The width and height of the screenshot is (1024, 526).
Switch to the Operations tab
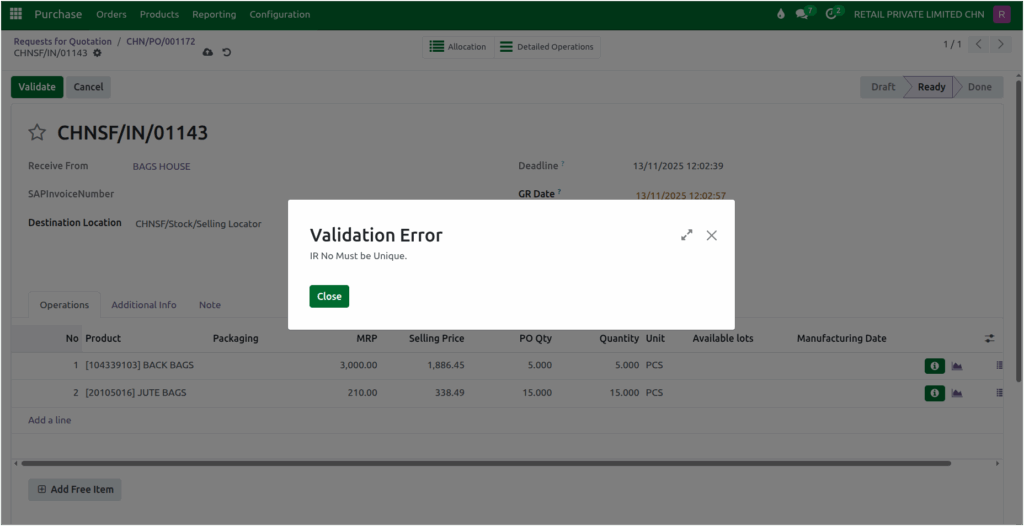64,305
